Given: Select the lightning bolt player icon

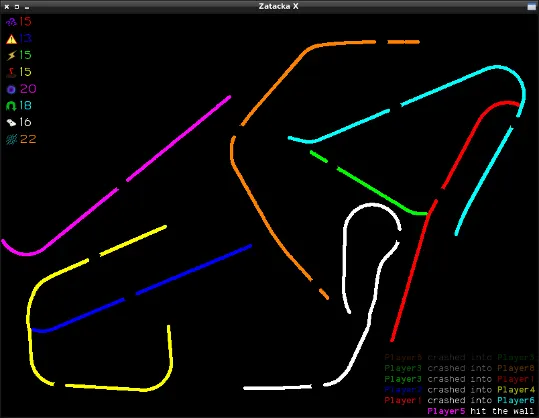Looking at the screenshot, I should (11, 56).
